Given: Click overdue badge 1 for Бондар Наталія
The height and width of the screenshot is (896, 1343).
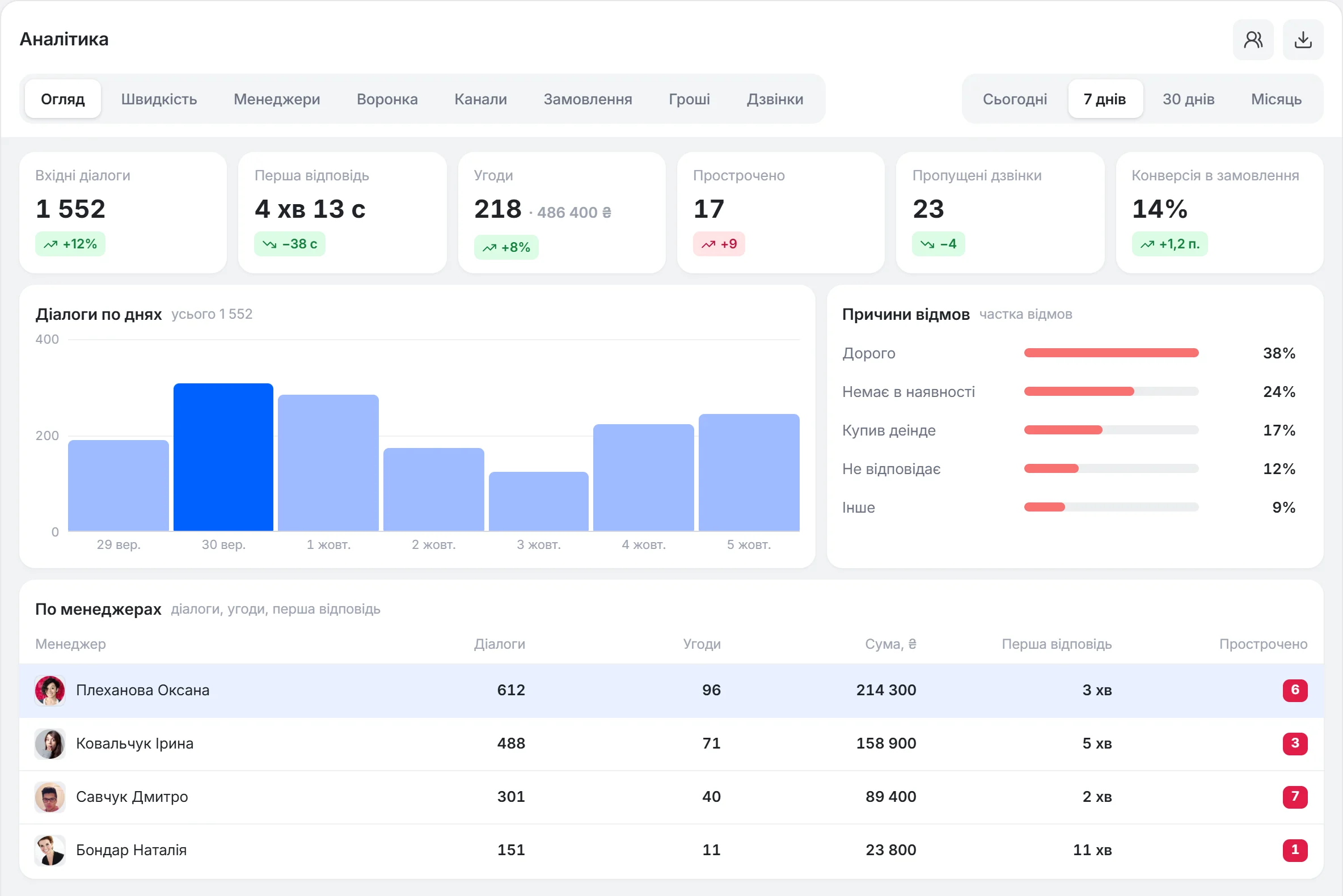Looking at the screenshot, I should [x=1294, y=849].
